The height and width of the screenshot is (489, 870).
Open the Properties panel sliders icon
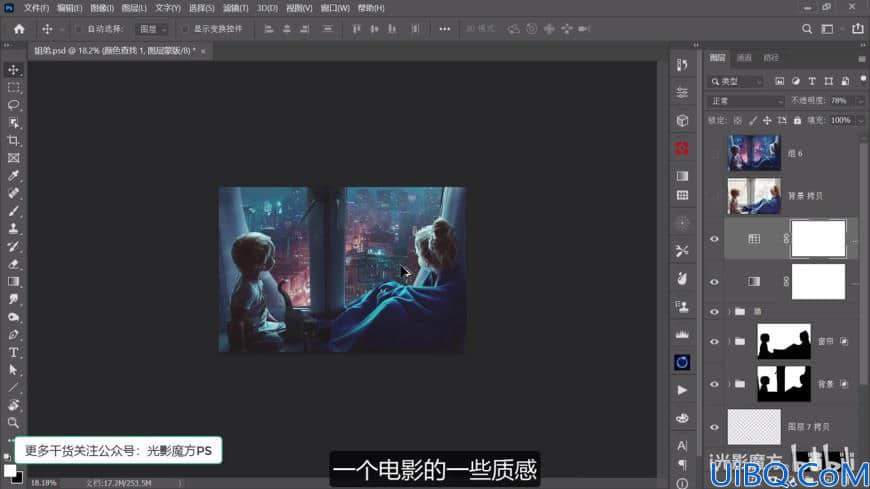(682, 92)
